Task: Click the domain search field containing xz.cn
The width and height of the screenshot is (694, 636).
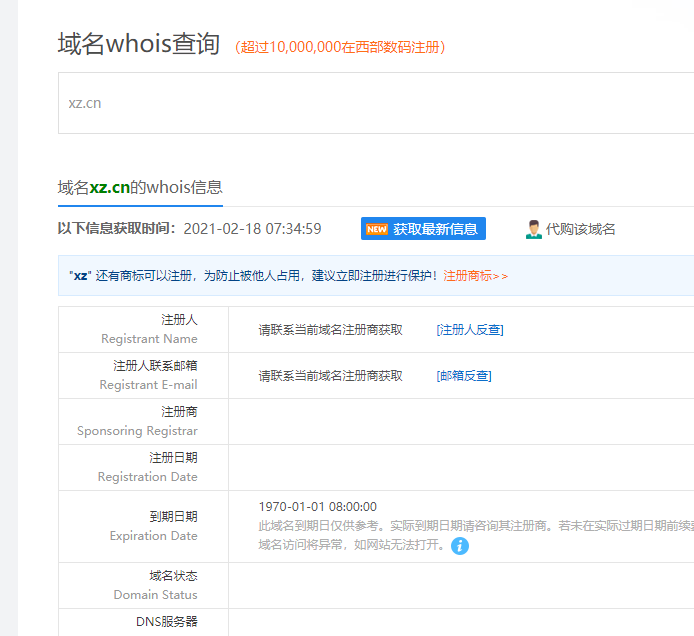Action: (x=376, y=103)
